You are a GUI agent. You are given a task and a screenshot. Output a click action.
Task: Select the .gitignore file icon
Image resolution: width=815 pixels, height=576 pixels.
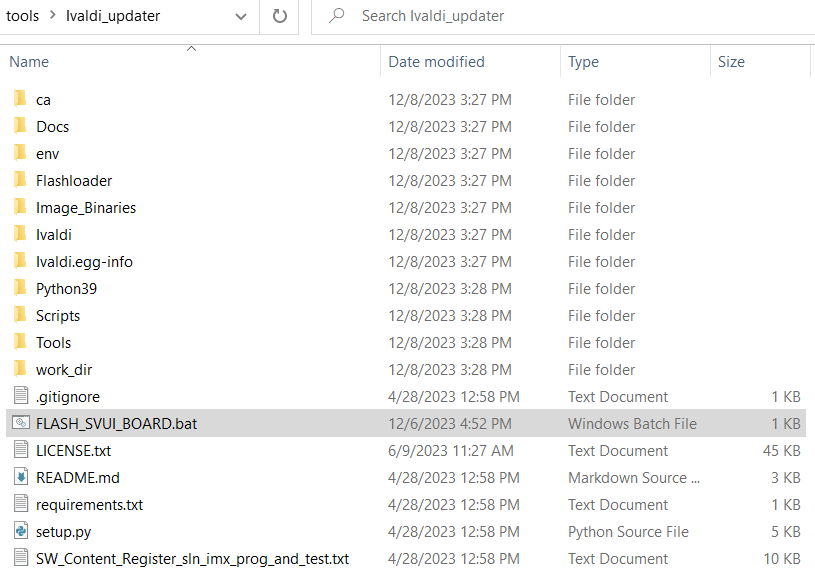pyautogui.click(x=20, y=397)
